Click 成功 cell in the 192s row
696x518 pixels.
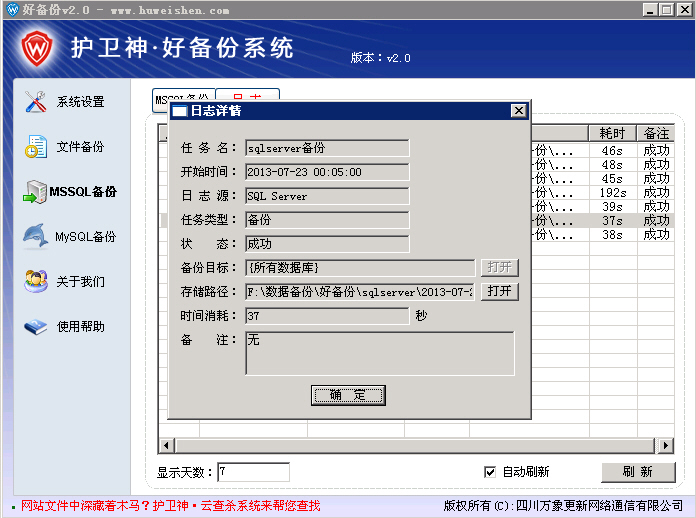pyautogui.click(x=656, y=193)
